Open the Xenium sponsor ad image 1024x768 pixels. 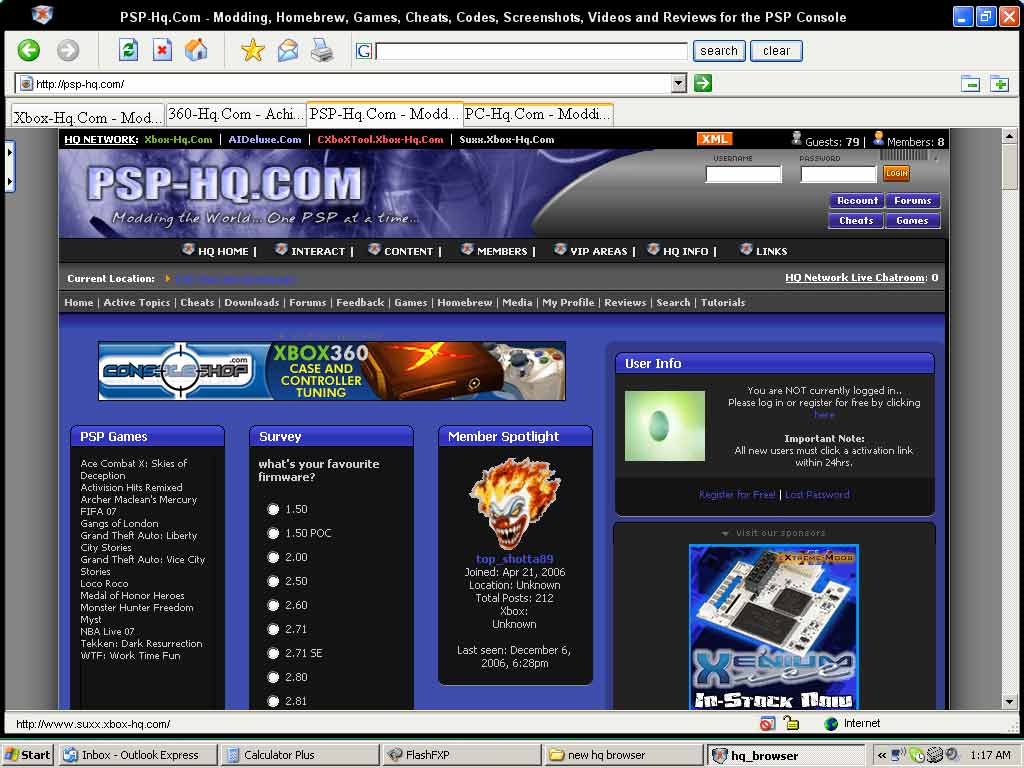774,628
